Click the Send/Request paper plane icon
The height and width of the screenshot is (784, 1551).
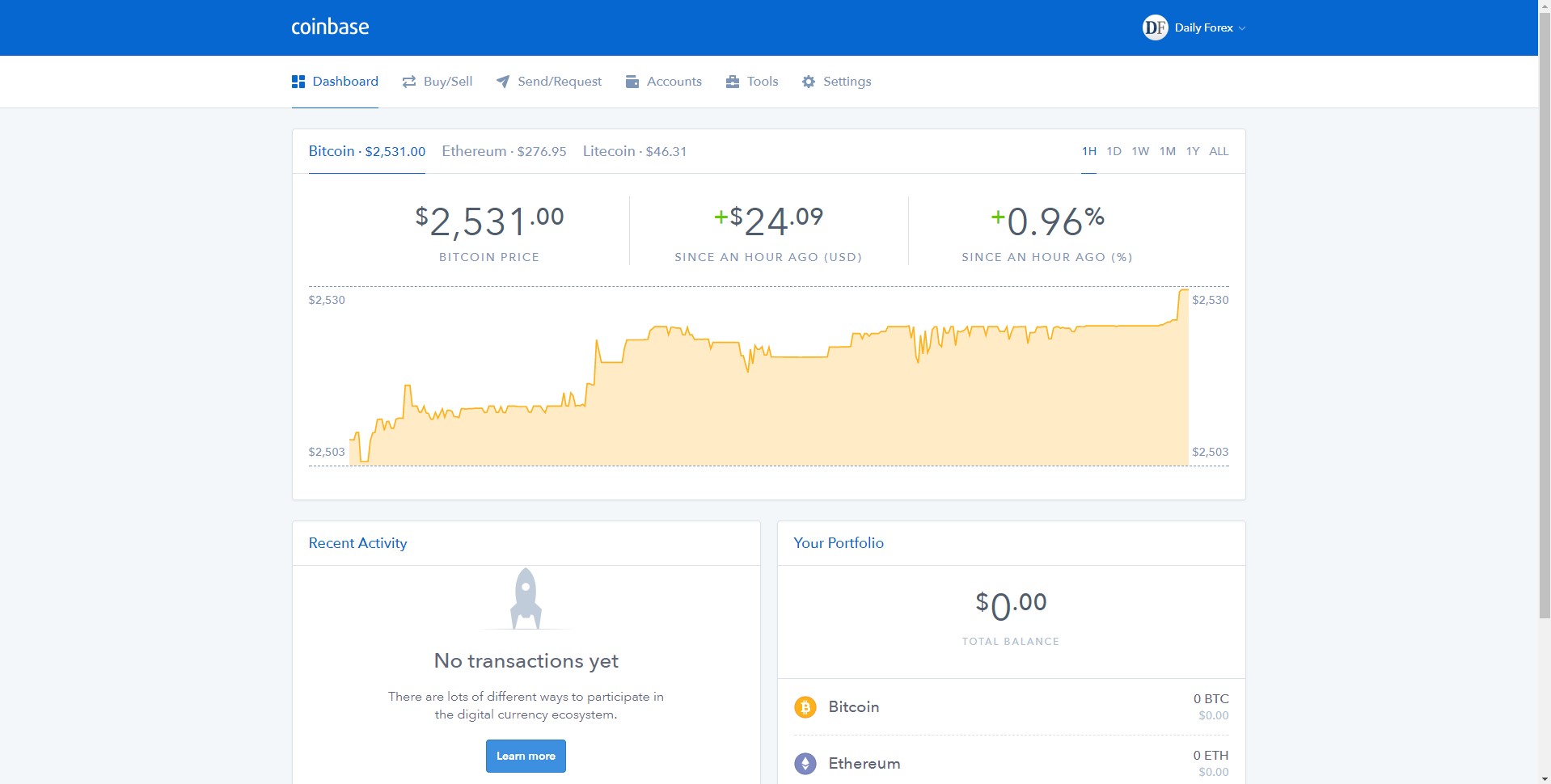502,81
